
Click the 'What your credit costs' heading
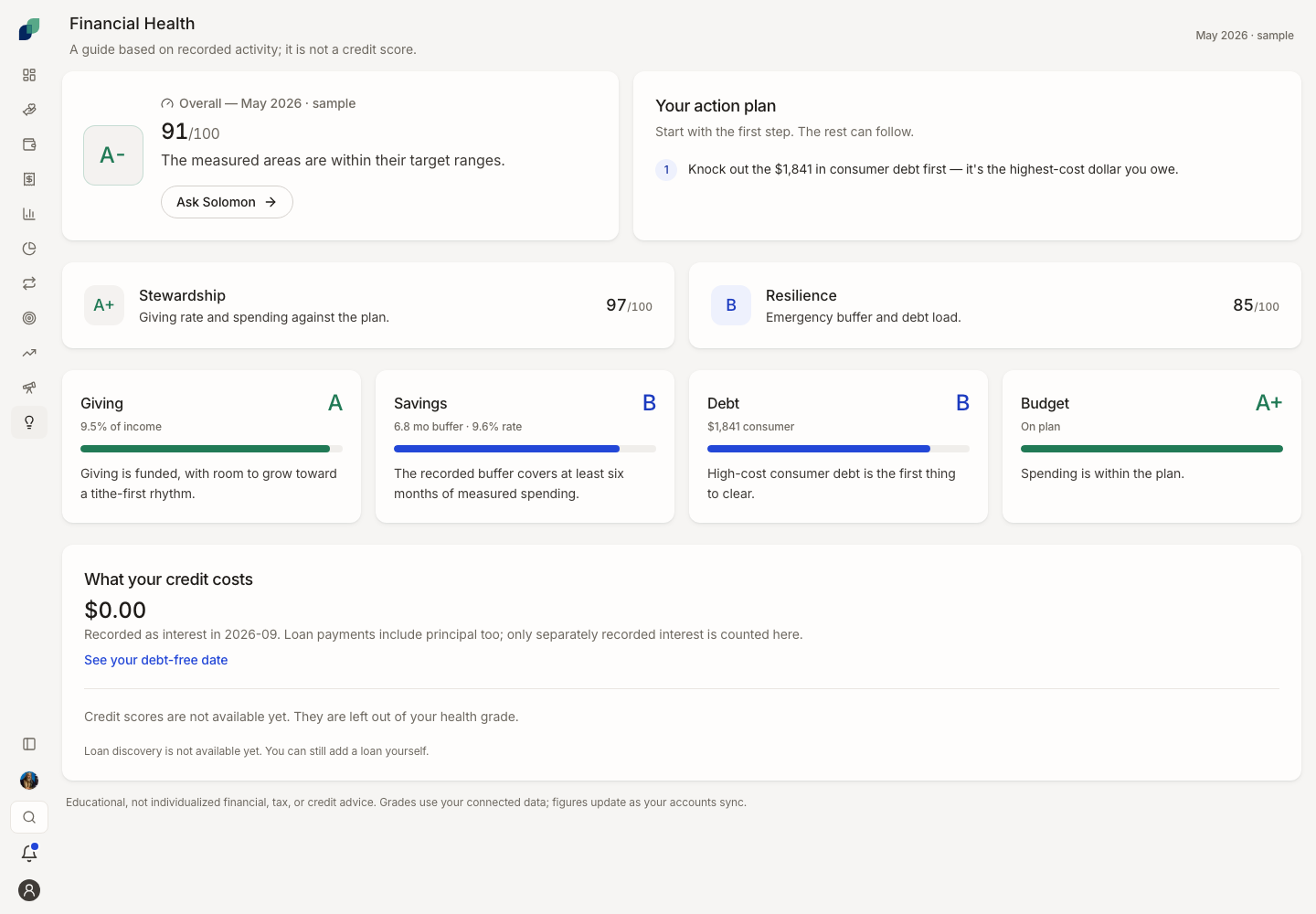pos(168,579)
